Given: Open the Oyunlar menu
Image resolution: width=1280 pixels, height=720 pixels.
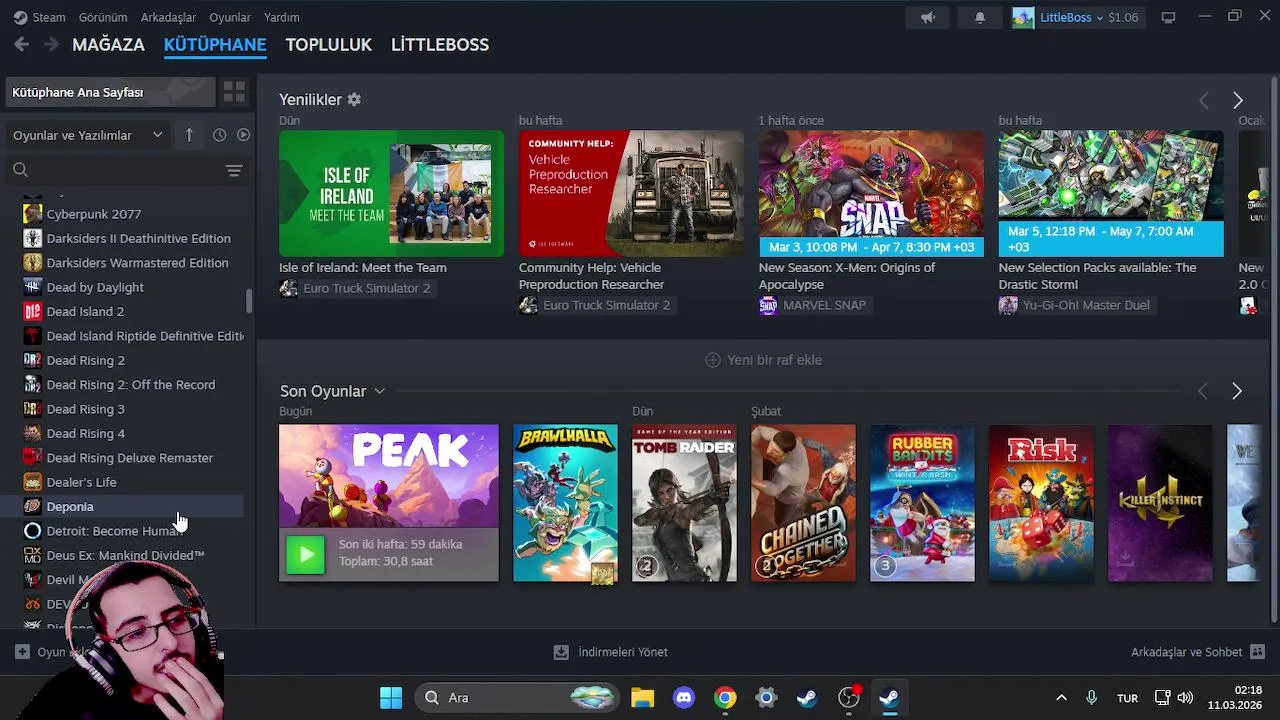Looking at the screenshot, I should (230, 17).
